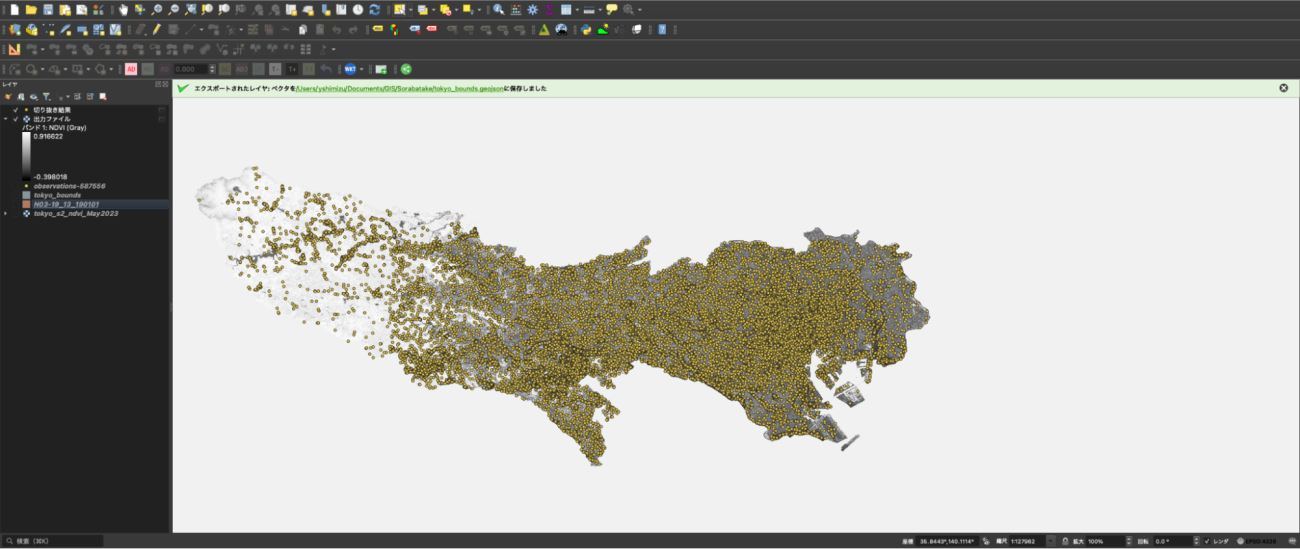Click the filter legend icon in Layers panel
The width and height of the screenshot is (1300, 549).
click(x=46, y=96)
